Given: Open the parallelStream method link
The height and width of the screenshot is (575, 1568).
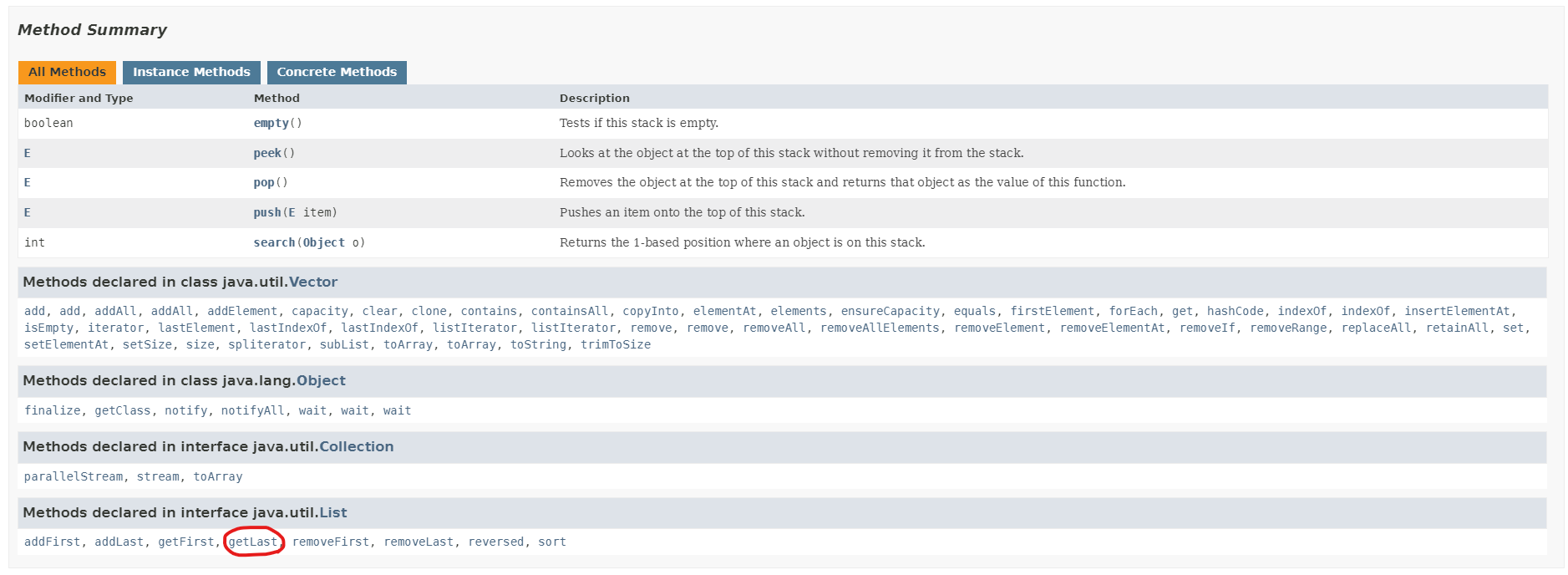Looking at the screenshot, I should point(74,476).
